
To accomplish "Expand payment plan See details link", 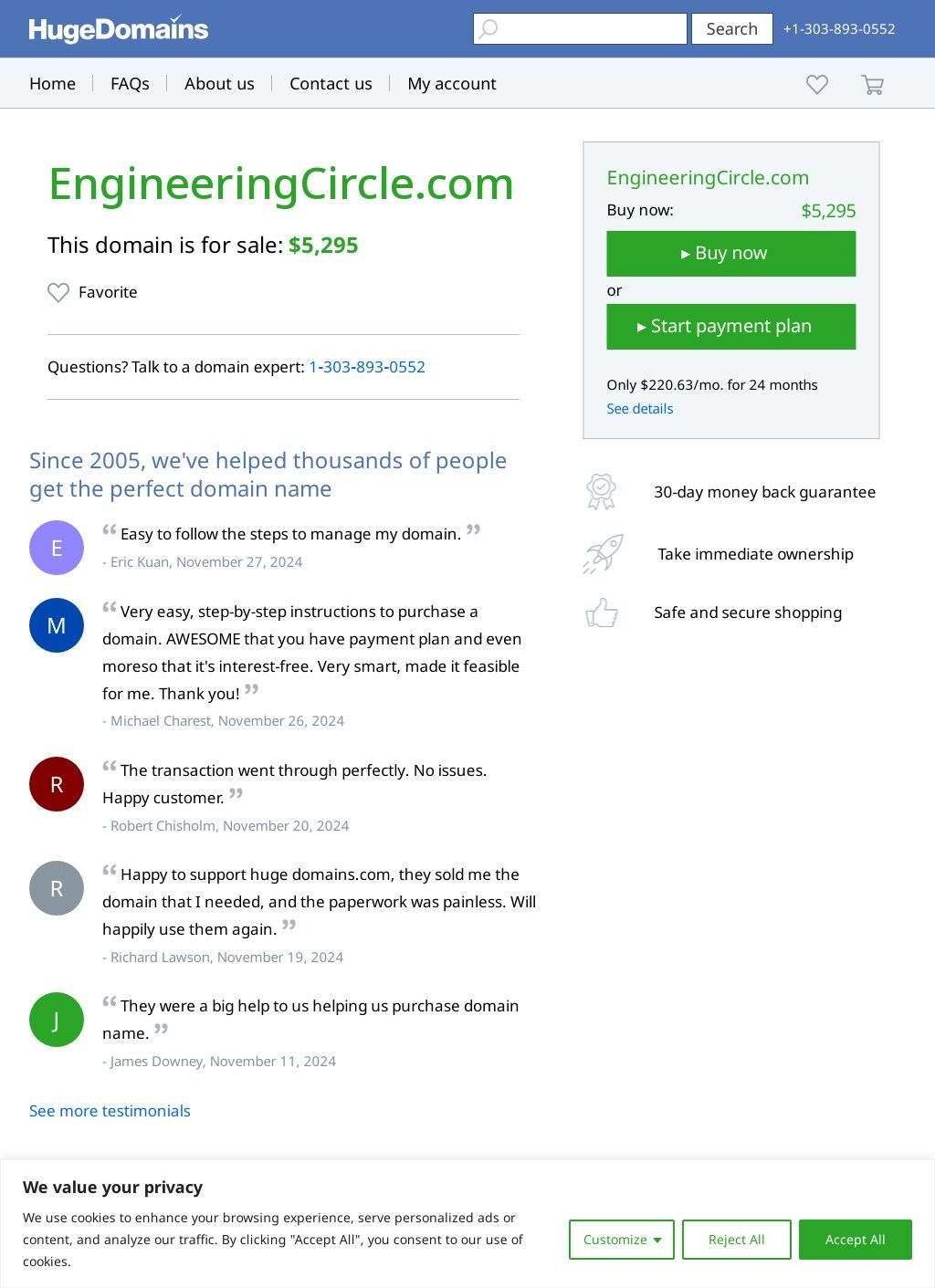I will click(x=639, y=409).
